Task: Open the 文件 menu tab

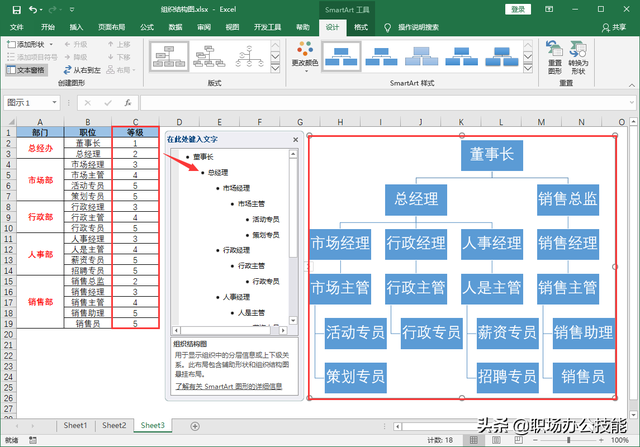Action: 17,27
